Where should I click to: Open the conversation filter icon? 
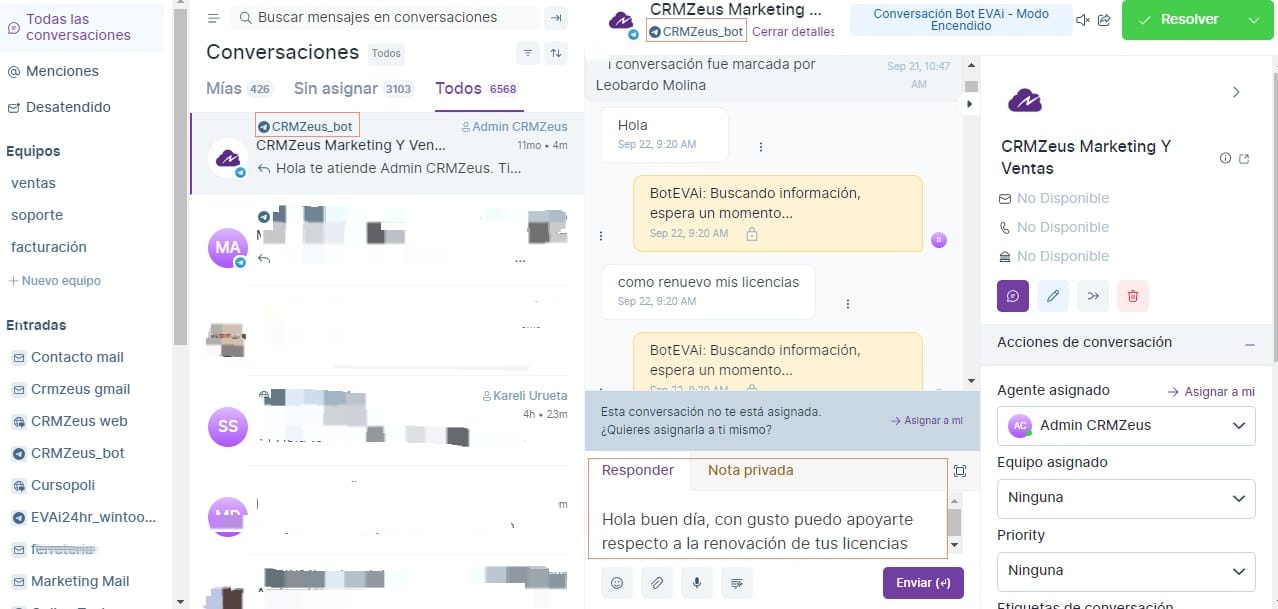(527, 52)
